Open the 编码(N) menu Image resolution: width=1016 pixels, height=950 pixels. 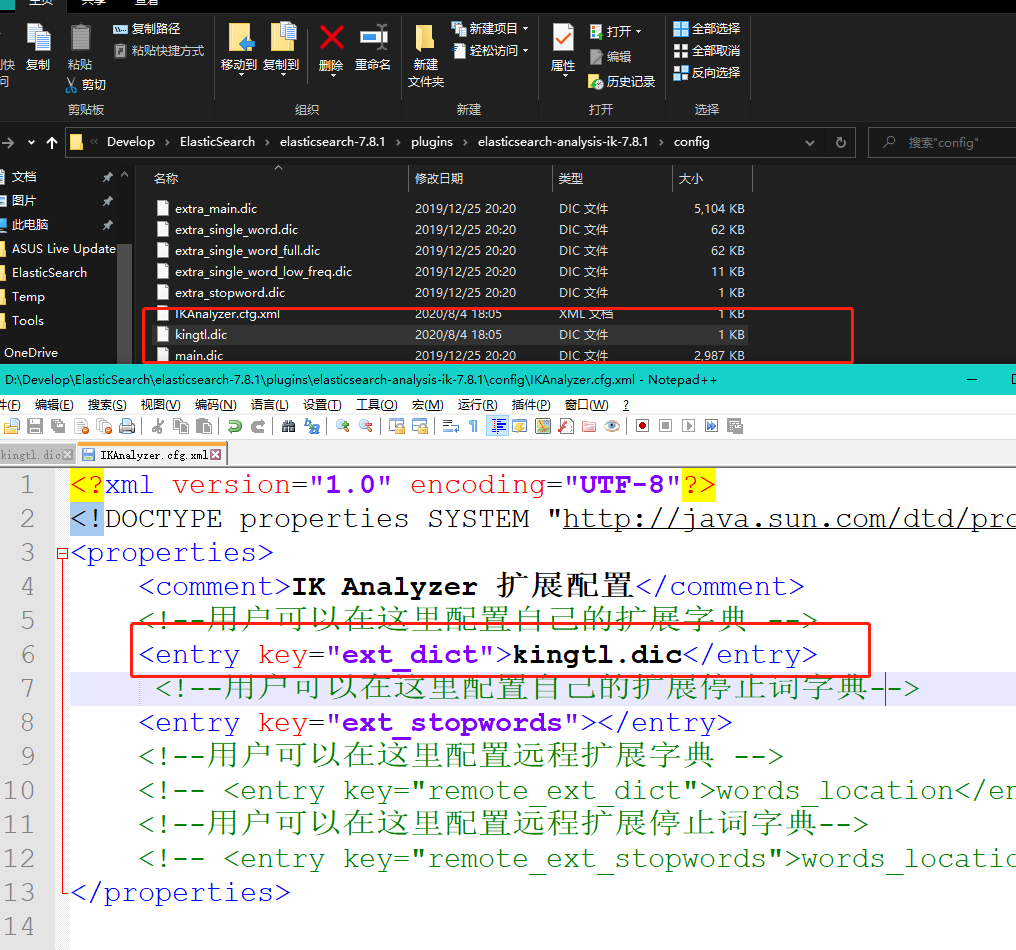click(x=215, y=405)
